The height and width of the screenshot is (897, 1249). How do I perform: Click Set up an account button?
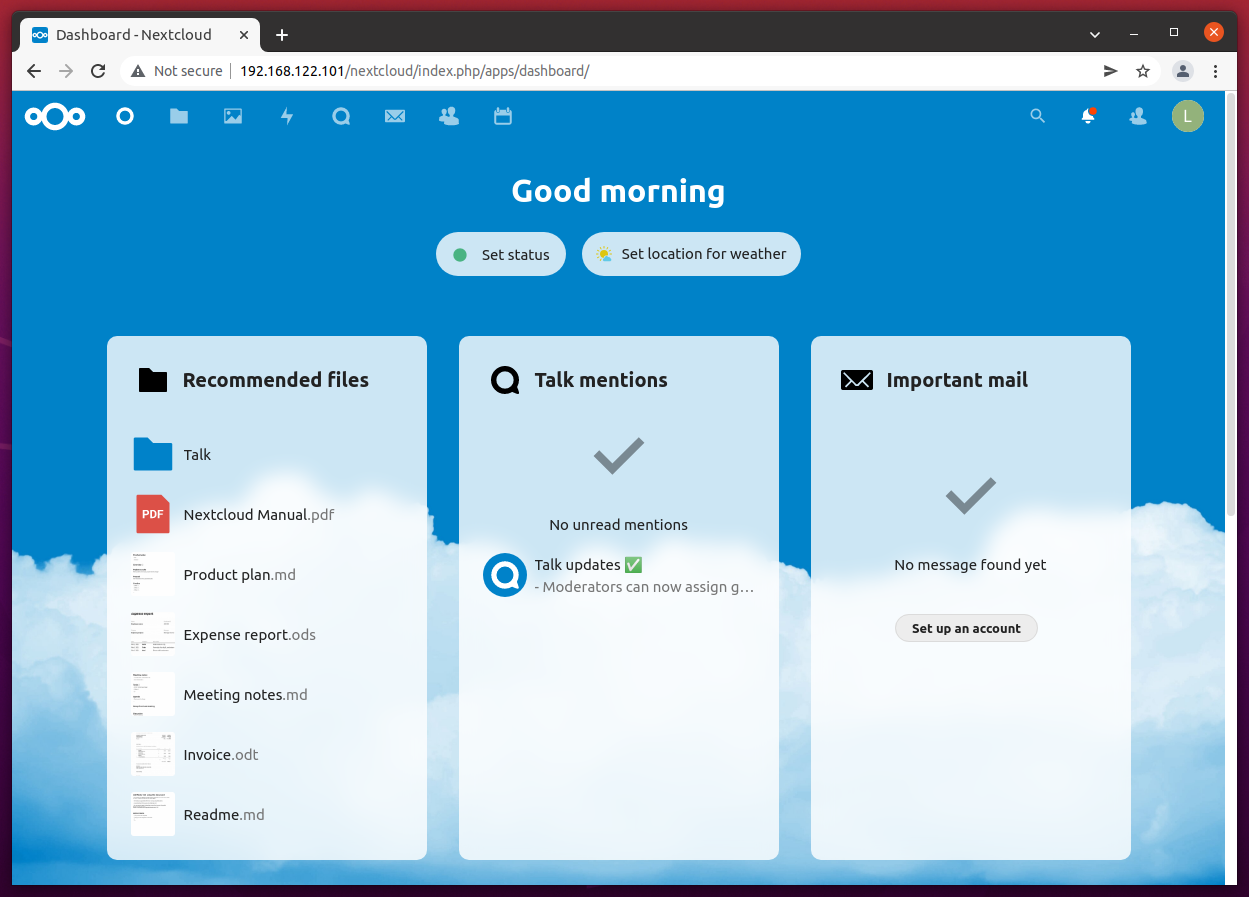pyautogui.click(x=966, y=629)
